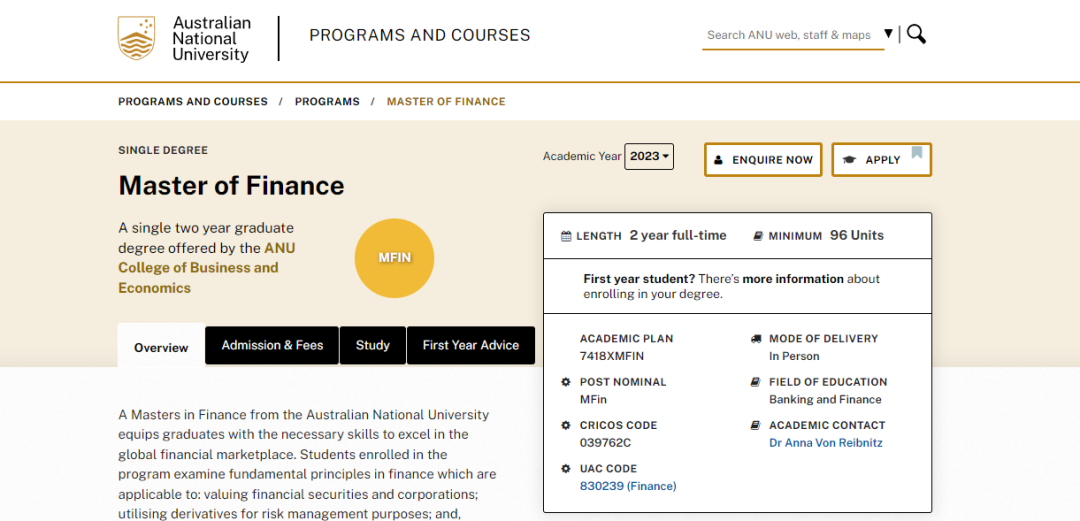Viewport: 1080px width, 521px height.
Task: Click the bookmark icon on the Apply button
Action: click(917, 152)
